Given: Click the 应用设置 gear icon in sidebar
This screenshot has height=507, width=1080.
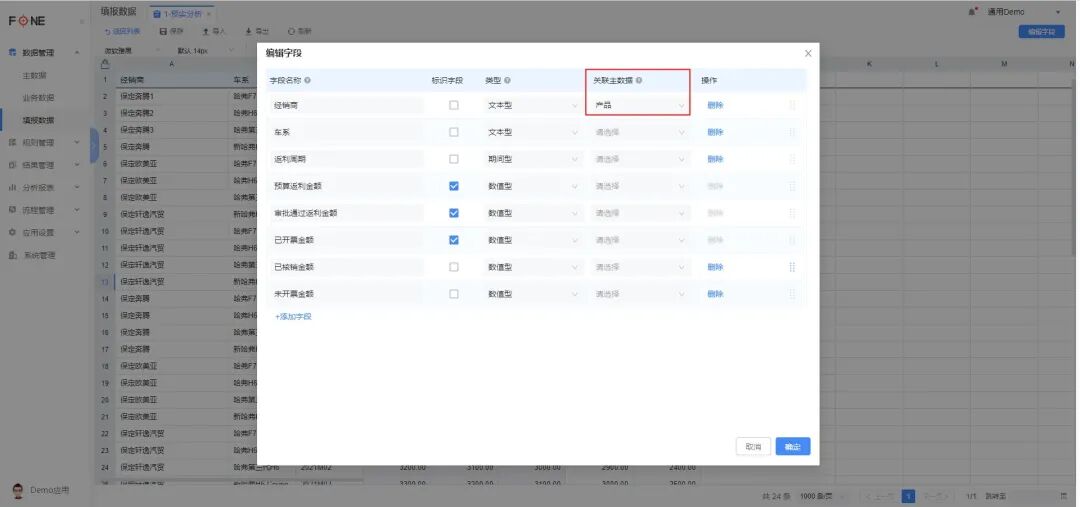Looking at the screenshot, I should click(12, 233).
